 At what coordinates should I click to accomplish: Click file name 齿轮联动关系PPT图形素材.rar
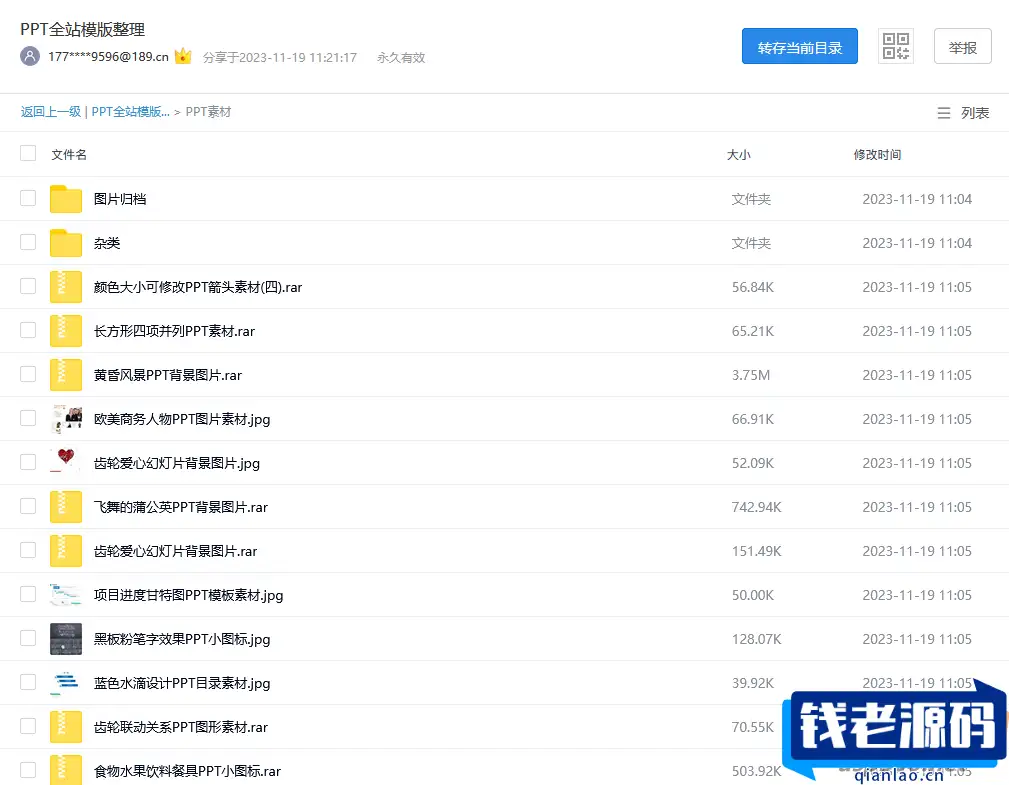[181, 727]
